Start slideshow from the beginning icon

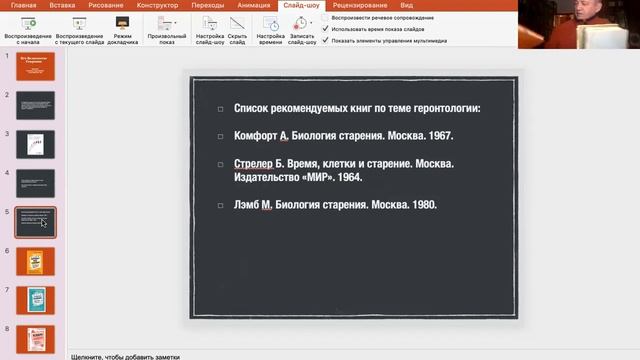28,24
